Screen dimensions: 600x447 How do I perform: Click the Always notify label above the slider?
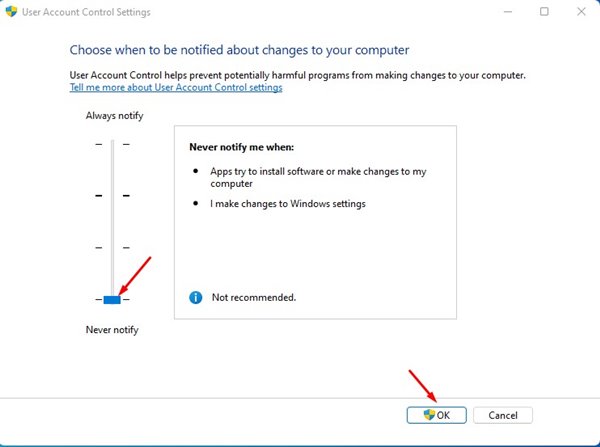pos(114,116)
